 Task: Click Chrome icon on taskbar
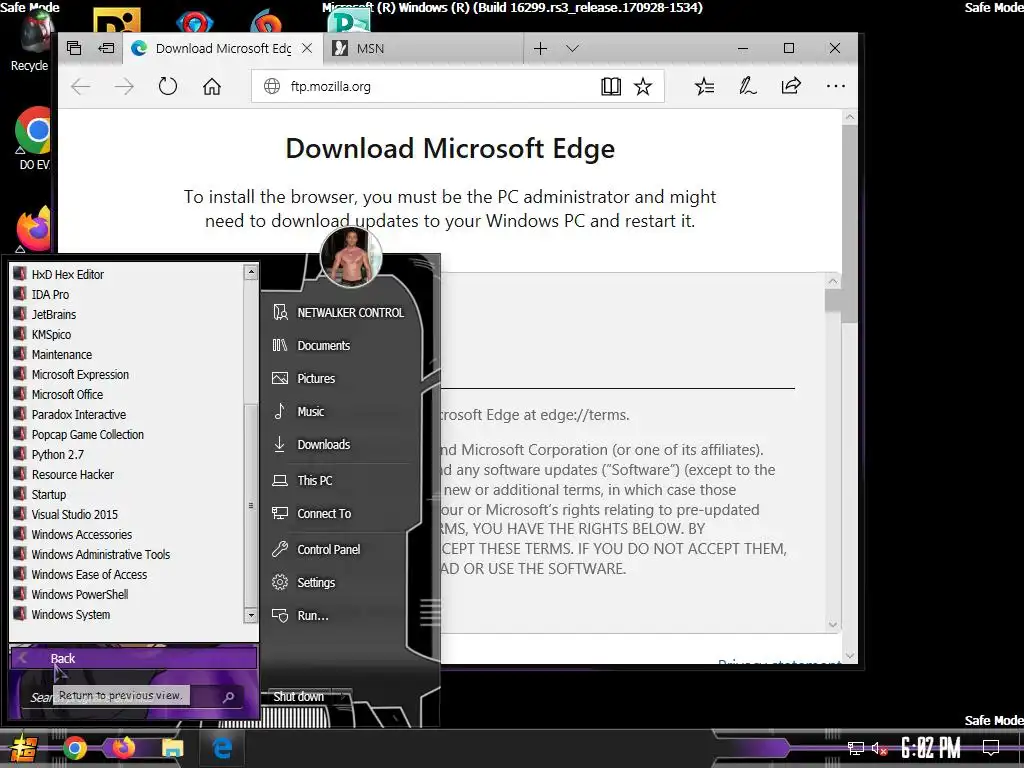coord(74,748)
